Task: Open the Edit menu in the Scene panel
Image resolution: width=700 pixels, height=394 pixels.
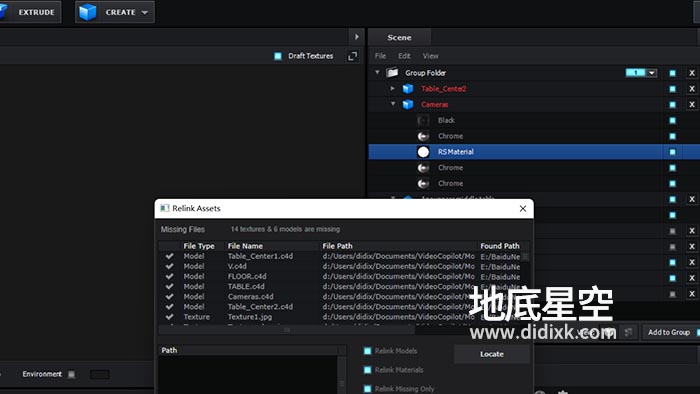Action: coord(404,56)
